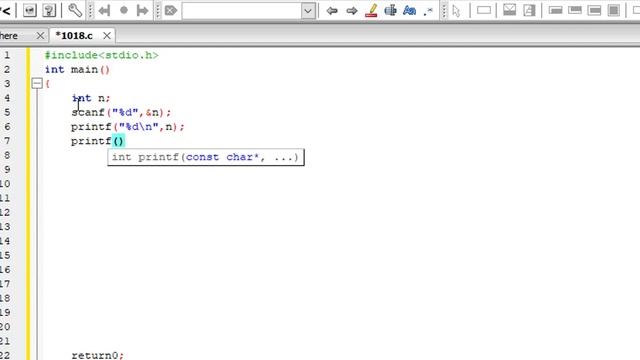This screenshot has height=360, width=640.
Task: Click the 'int n;' declaration line
Action: pyautogui.click(x=91, y=98)
